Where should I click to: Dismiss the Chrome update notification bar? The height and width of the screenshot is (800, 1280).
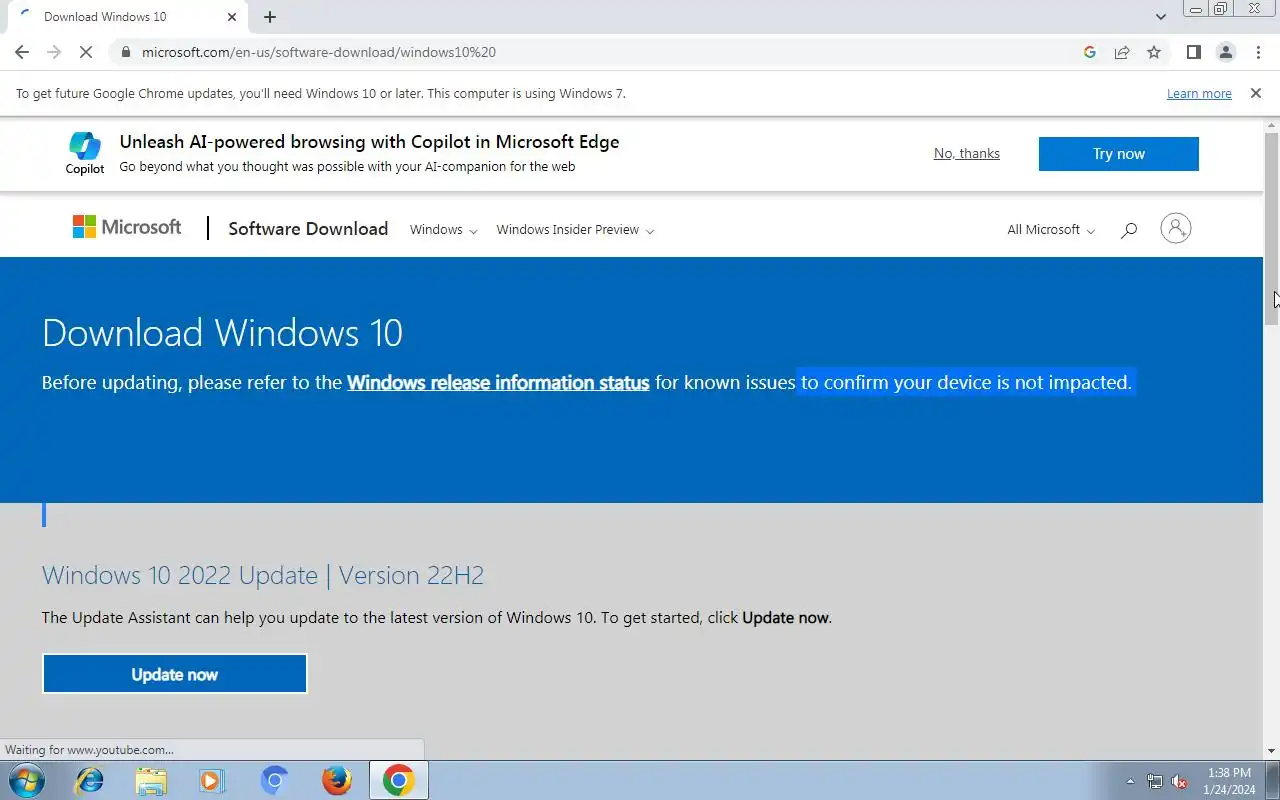coord(1255,93)
